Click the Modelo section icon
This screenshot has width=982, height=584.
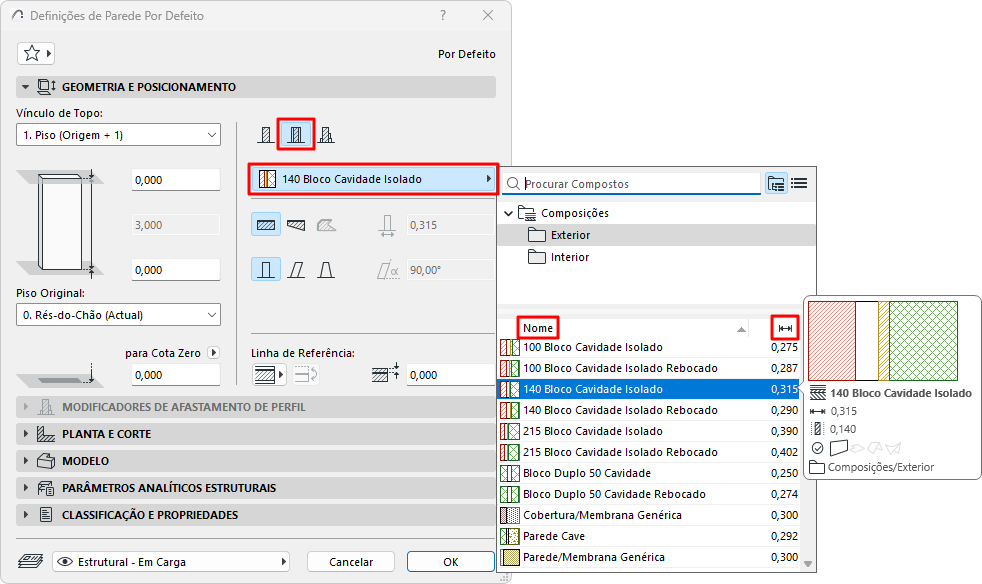[46, 461]
